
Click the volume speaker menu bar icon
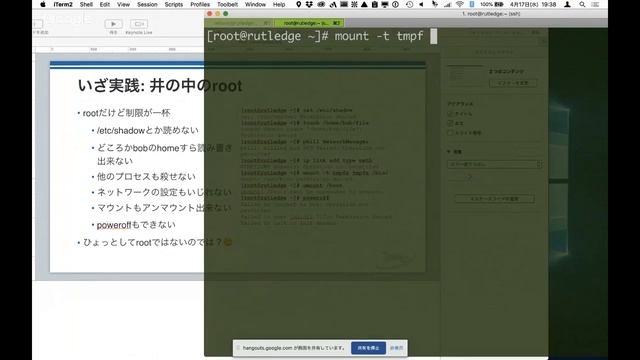coord(421,4)
